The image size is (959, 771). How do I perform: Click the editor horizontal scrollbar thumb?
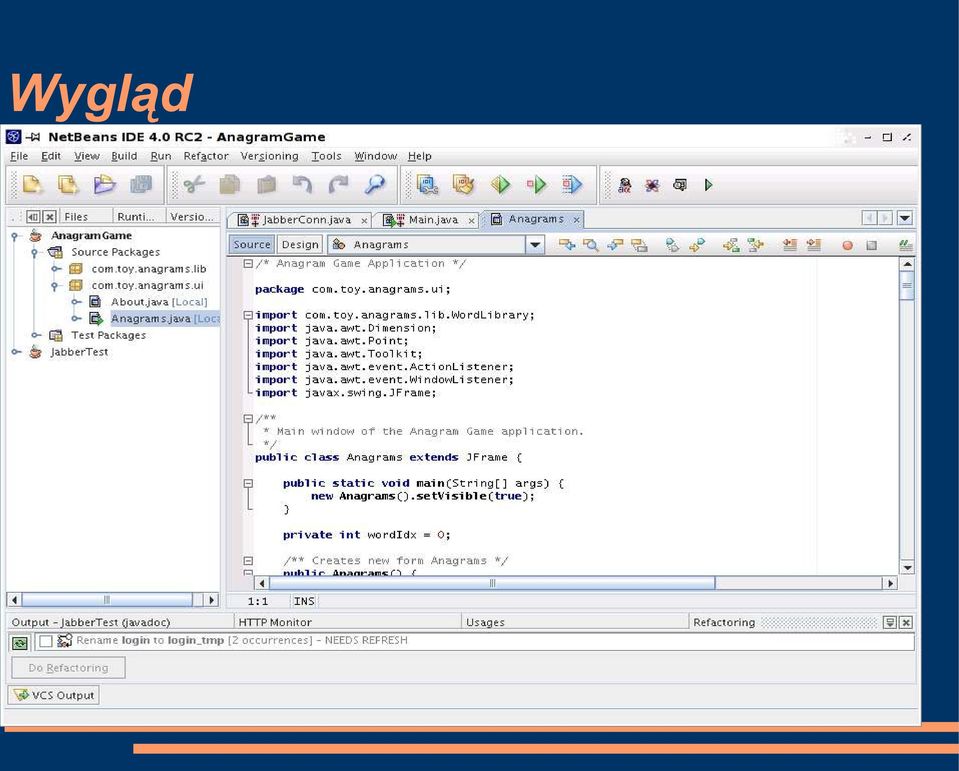[x=492, y=583]
